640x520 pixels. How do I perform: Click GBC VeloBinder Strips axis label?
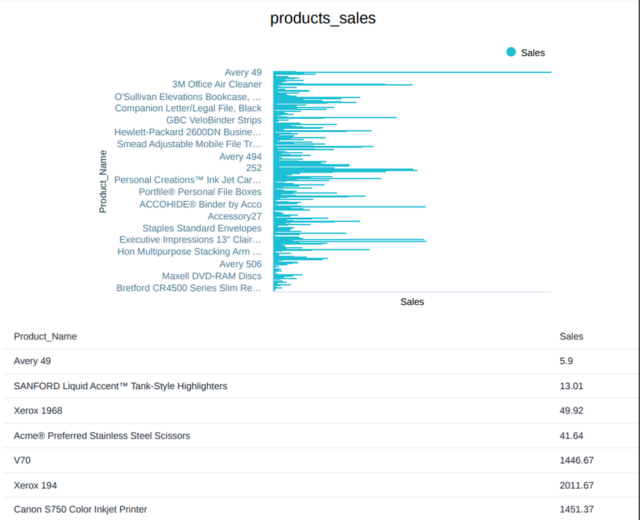point(214,120)
